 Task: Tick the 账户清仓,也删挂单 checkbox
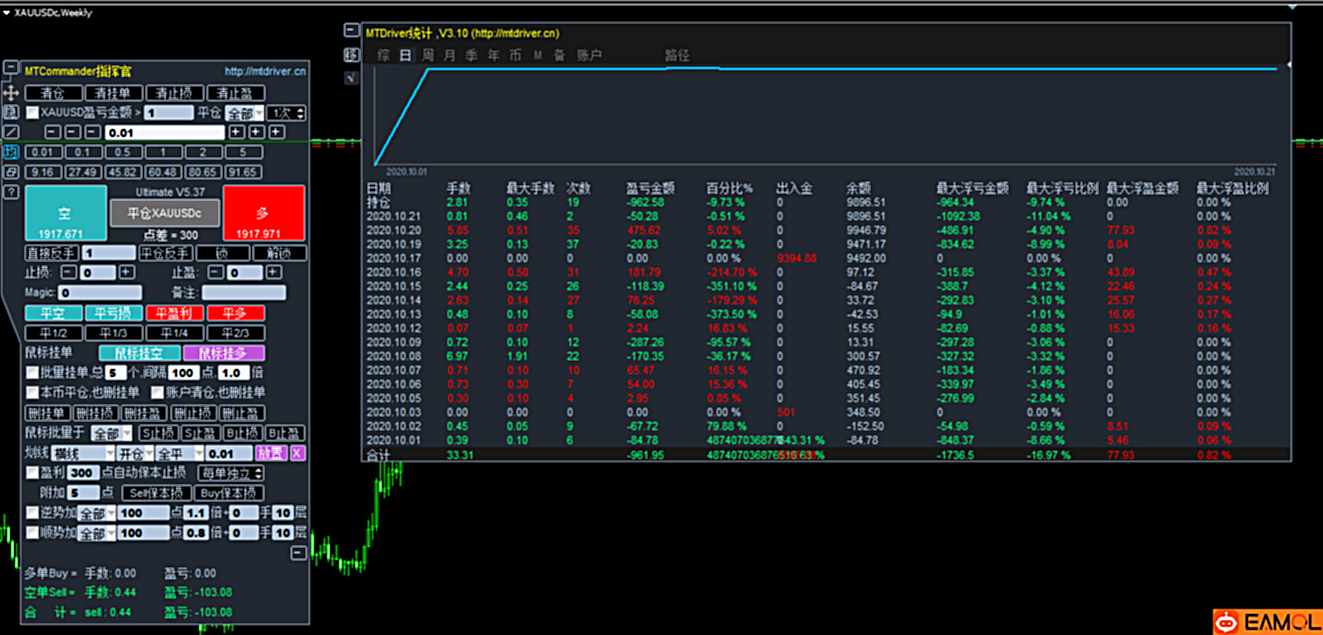[x=157, y=392]
